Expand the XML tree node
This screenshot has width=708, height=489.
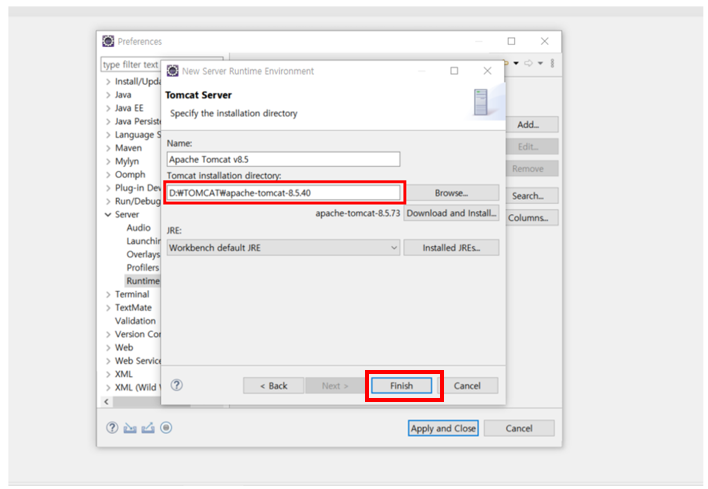tap(108, 374)
